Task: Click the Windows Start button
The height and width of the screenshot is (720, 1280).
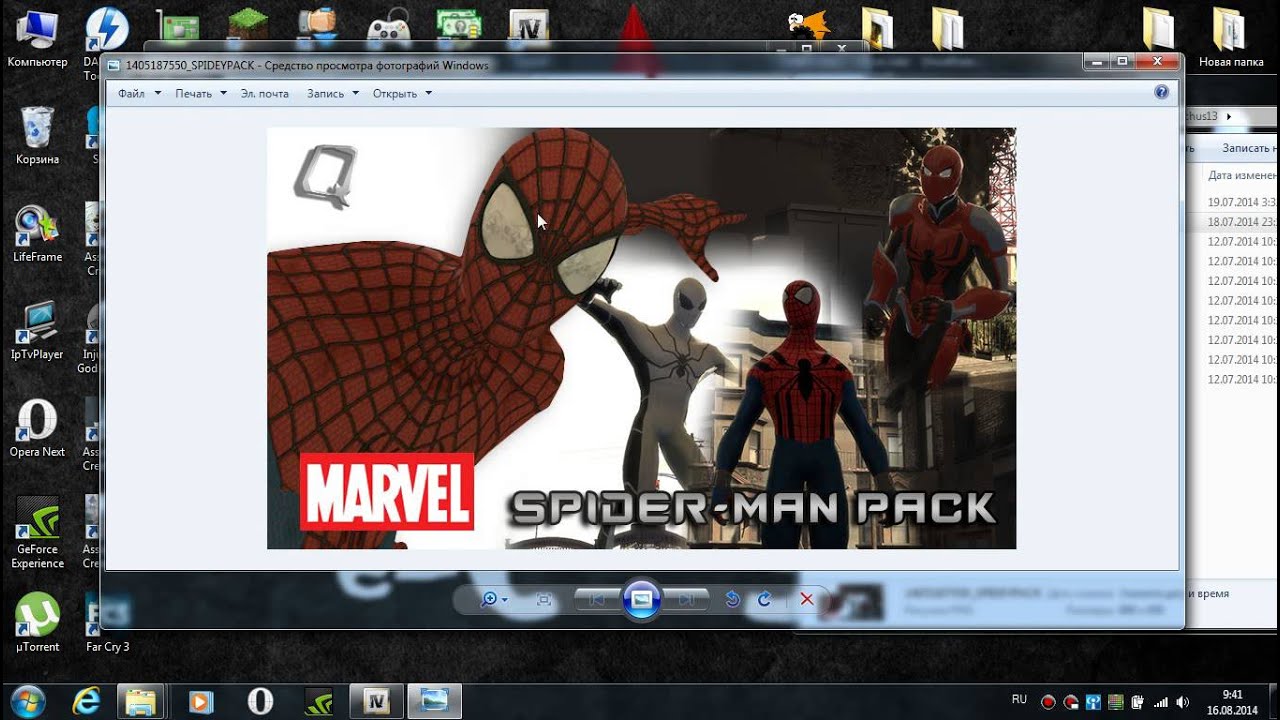Action: click(x=27, y=701)
